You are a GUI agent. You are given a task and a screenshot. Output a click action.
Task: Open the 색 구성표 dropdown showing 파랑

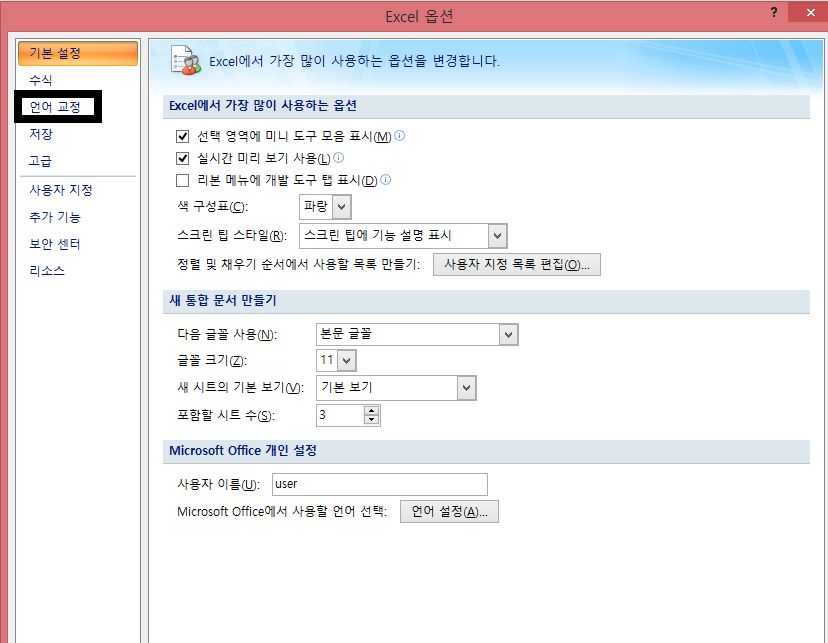pyautogui.click(x=342, y=206)
